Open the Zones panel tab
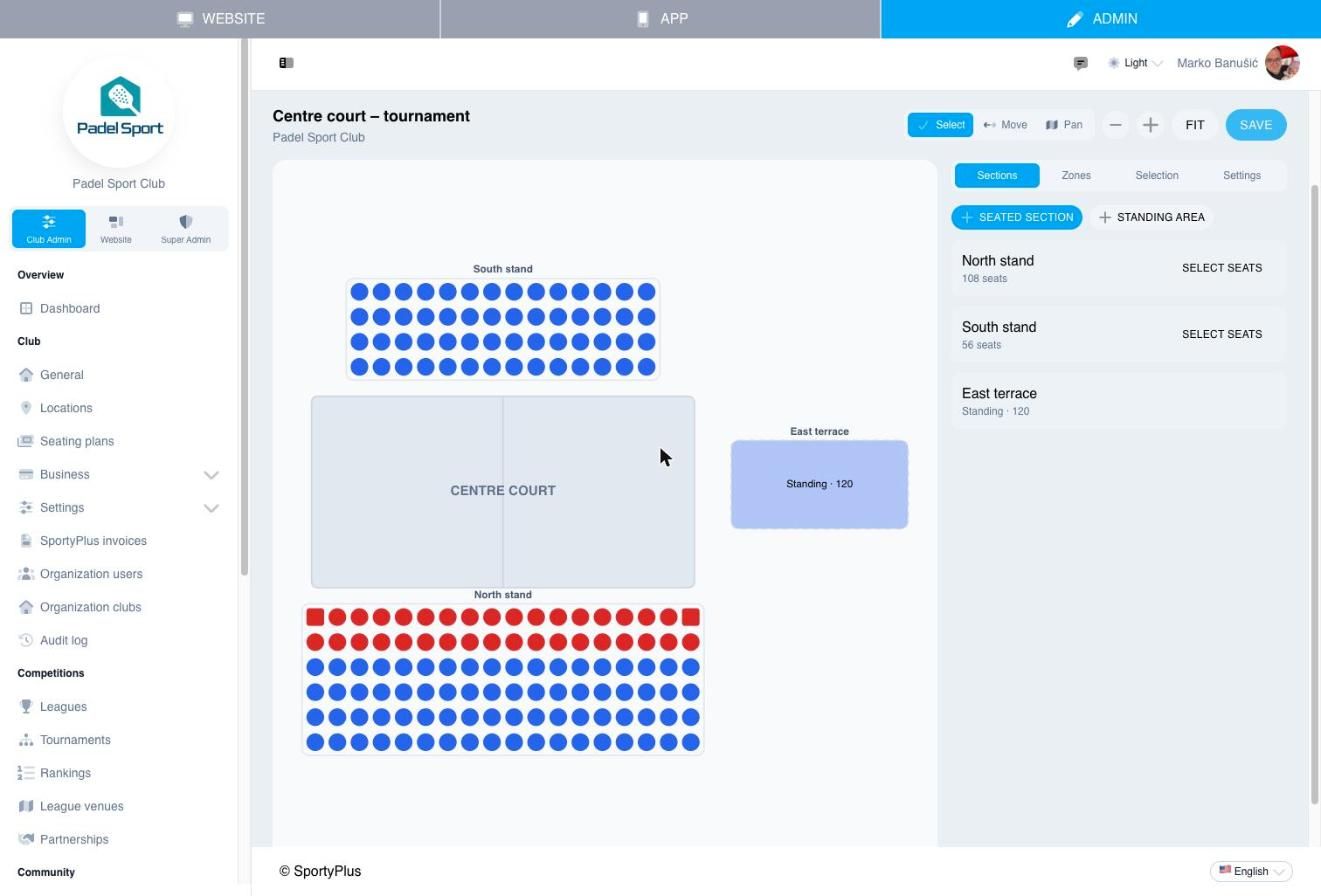This screenshot has width=1321, height=896. pyautogui.click(x=1076, y=175)
